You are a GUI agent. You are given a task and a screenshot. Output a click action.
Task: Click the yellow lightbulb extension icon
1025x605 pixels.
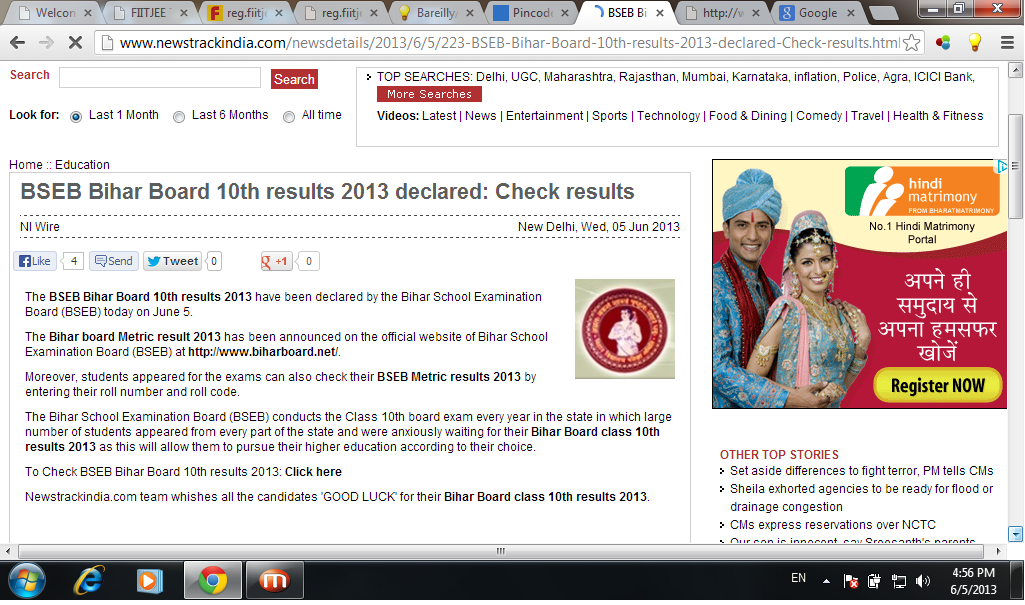(x=975, y=43)
